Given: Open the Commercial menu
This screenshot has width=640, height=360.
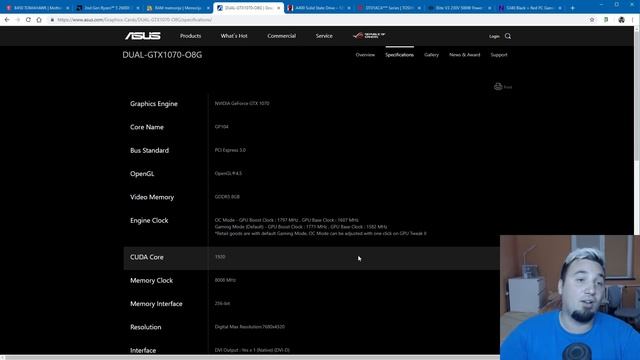Looking at the screenshot, I should coord(282,36).
